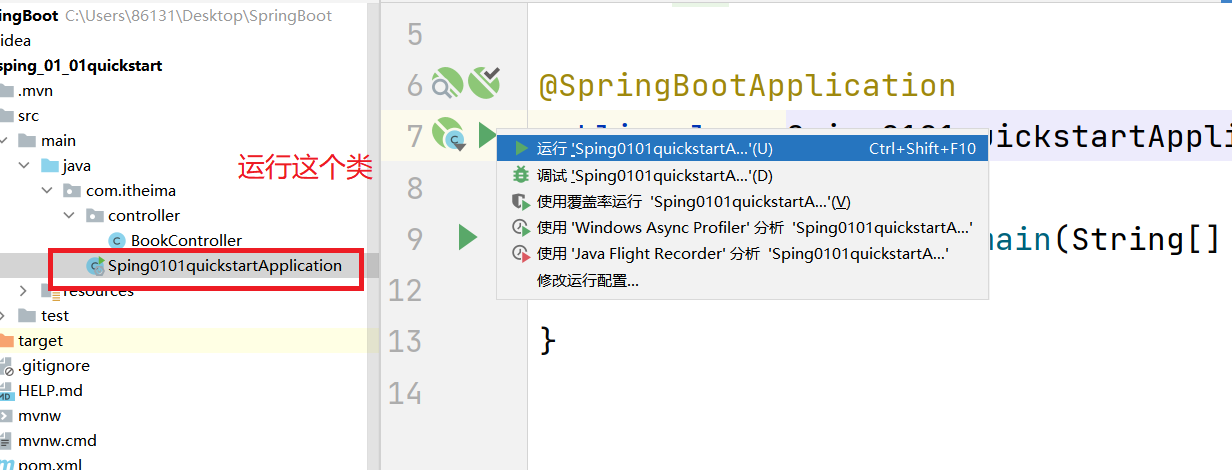Click the project path C:\Users\86131\Desktop\SpringBoot
1232x470 pixels.
click(x=199, y=16)
